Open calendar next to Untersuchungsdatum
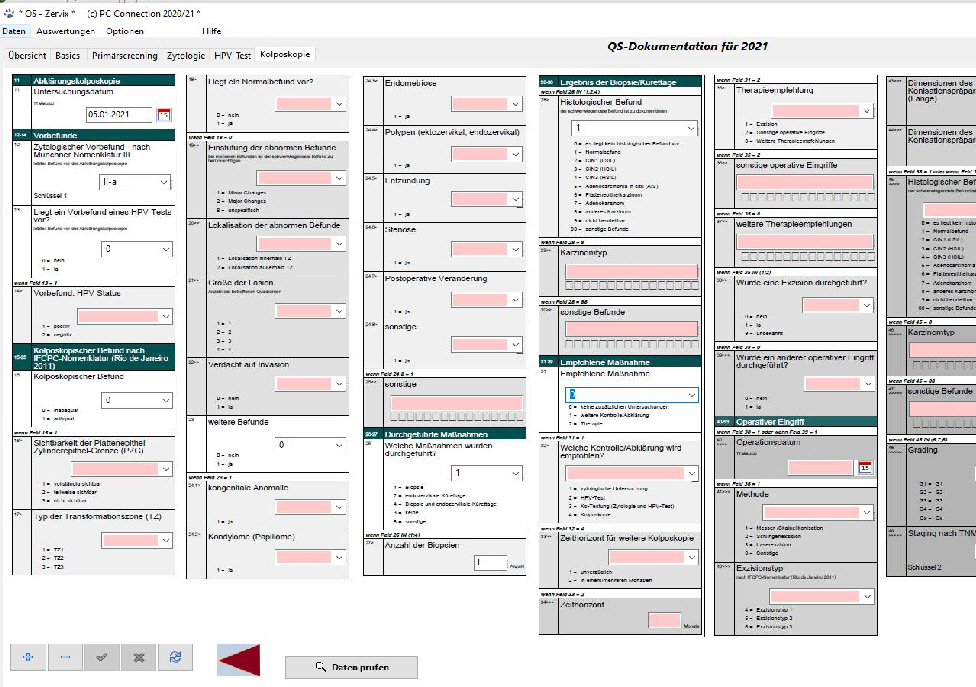The height and width of the screenshot is (687, 976). point(164,115)
